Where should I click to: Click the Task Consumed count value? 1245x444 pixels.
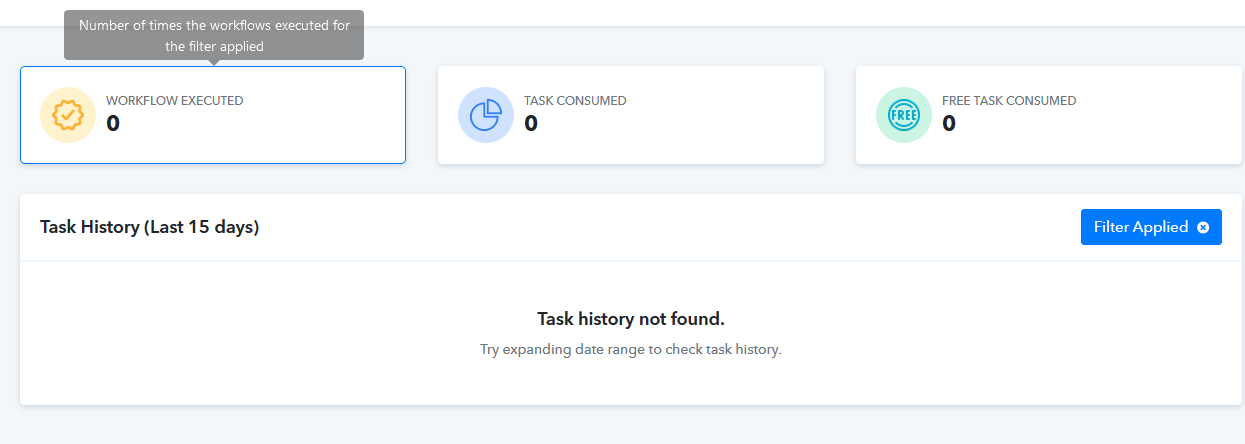pyautogui.click(x=531, y=124)
